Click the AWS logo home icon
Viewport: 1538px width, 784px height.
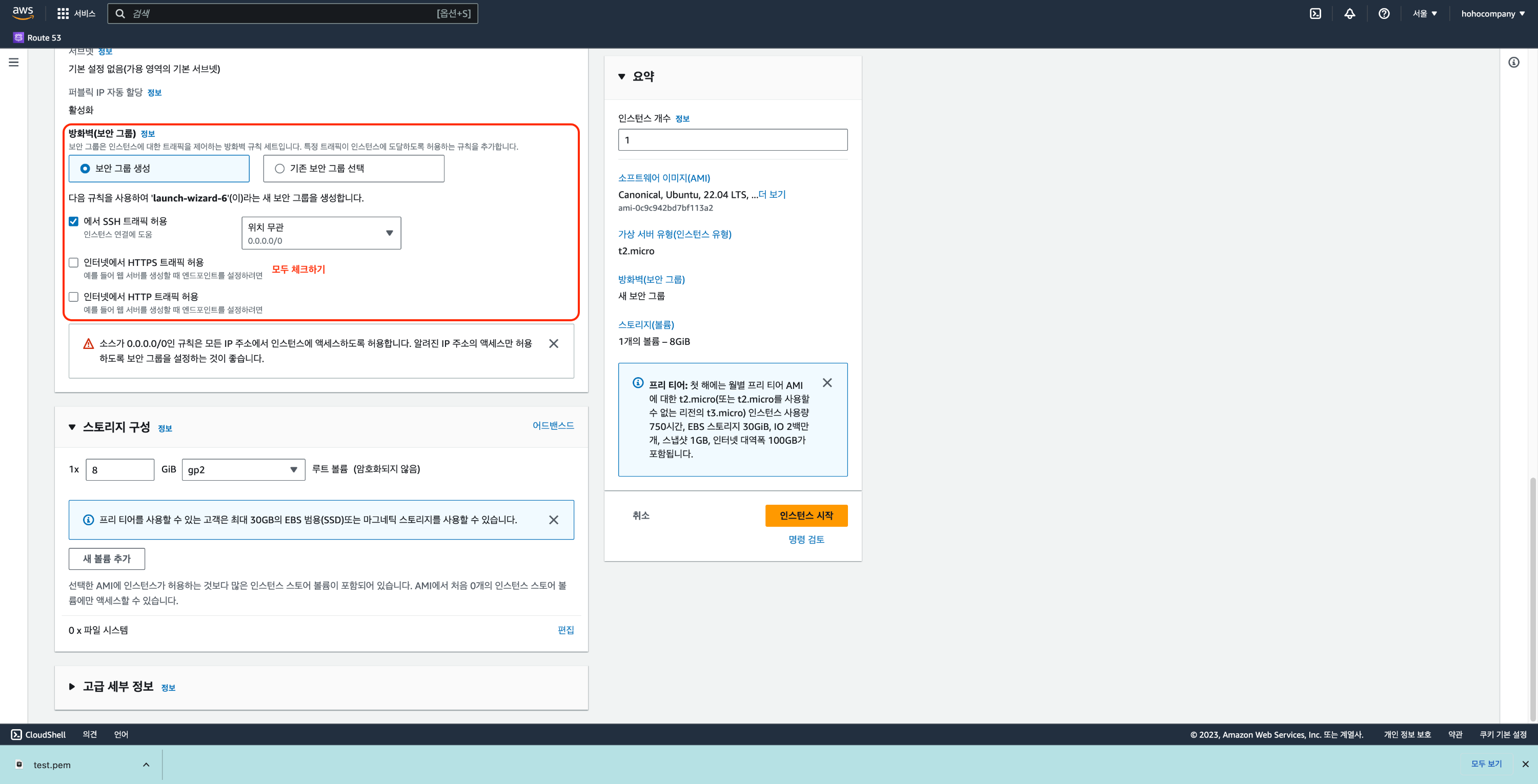pyautogui.click(x=23, y=12)
